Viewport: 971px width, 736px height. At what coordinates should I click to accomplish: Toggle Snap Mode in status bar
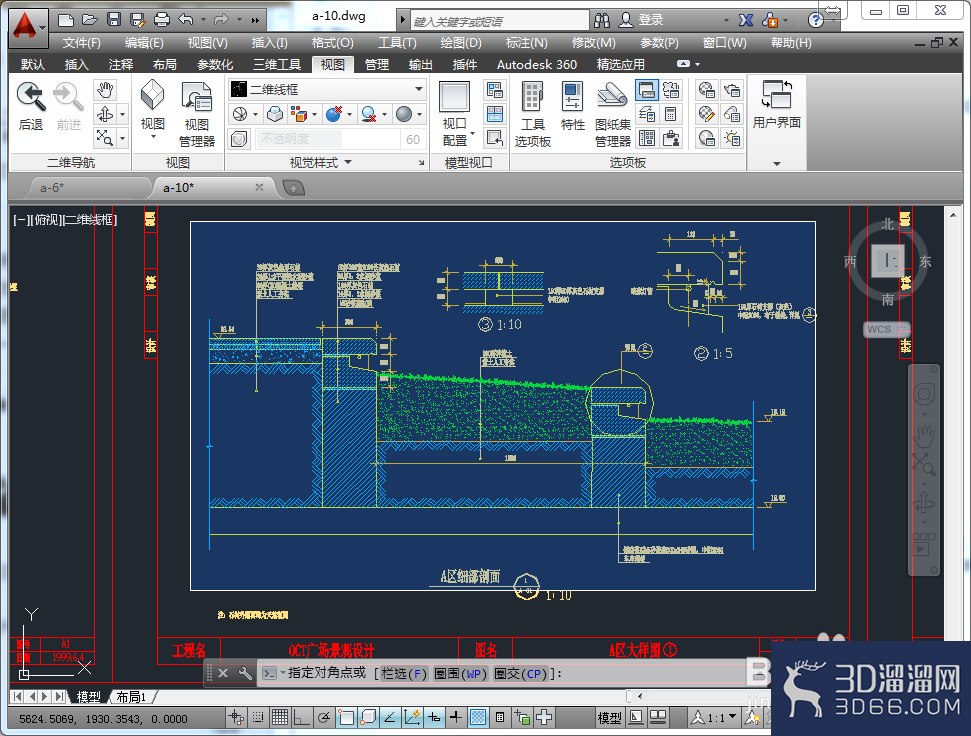pyautogui.click(x=258, y=717)
